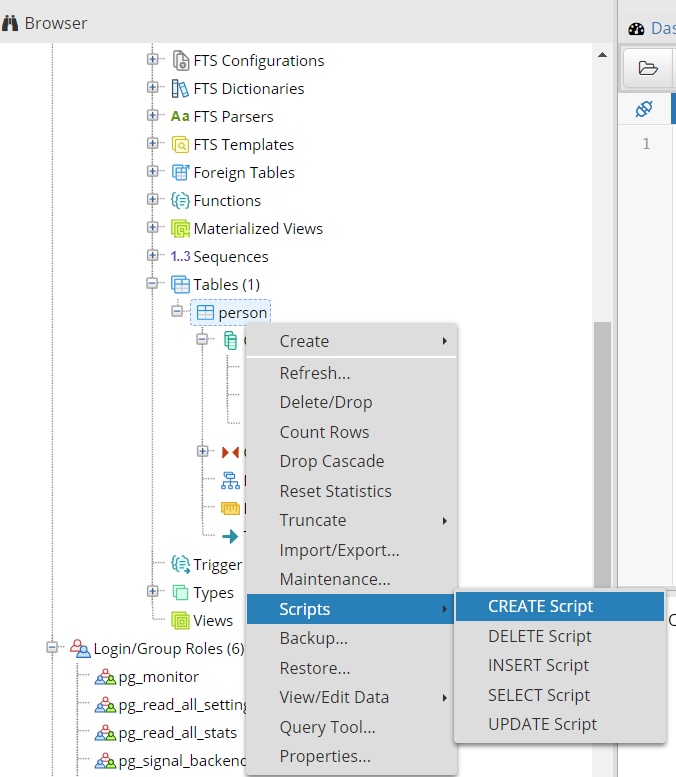Viewport: 676px width, 777px height.
Task: Click the Foreign Tables icon
Action: [x=180, y=172]
